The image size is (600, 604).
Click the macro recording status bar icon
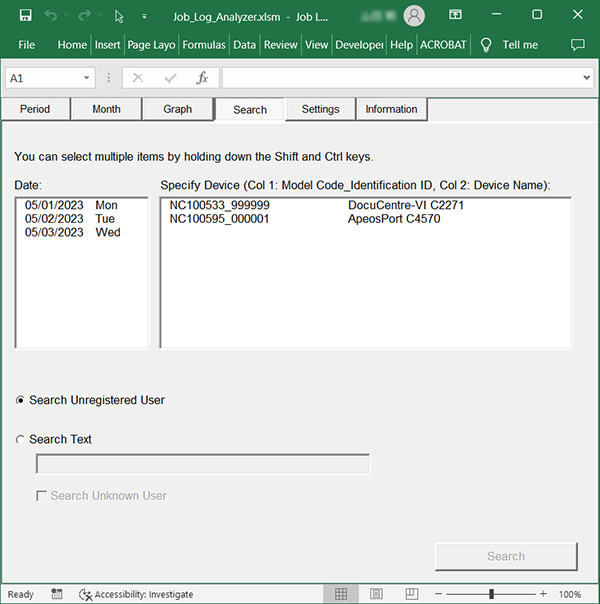[57, 594]
